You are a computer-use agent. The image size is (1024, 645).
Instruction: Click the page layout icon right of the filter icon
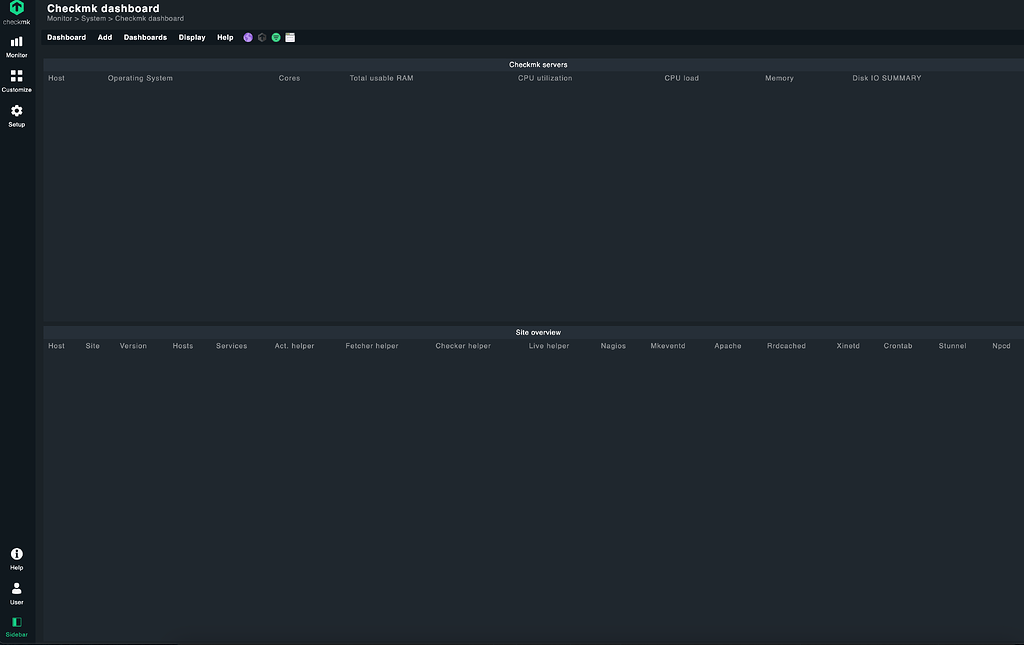pos(290,37)
